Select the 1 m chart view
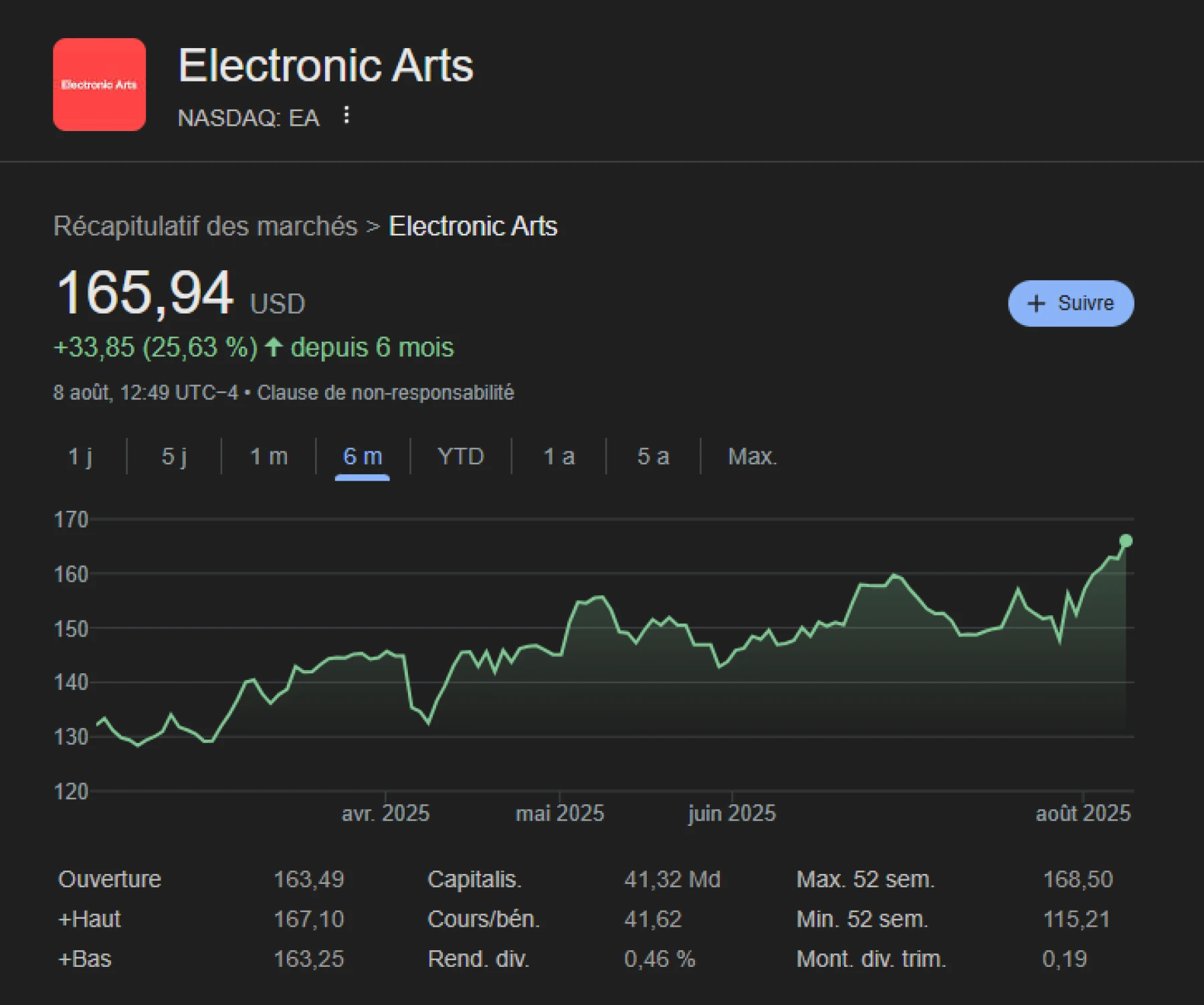Screen dimensions: 1204x1005 tap(268, 457)
